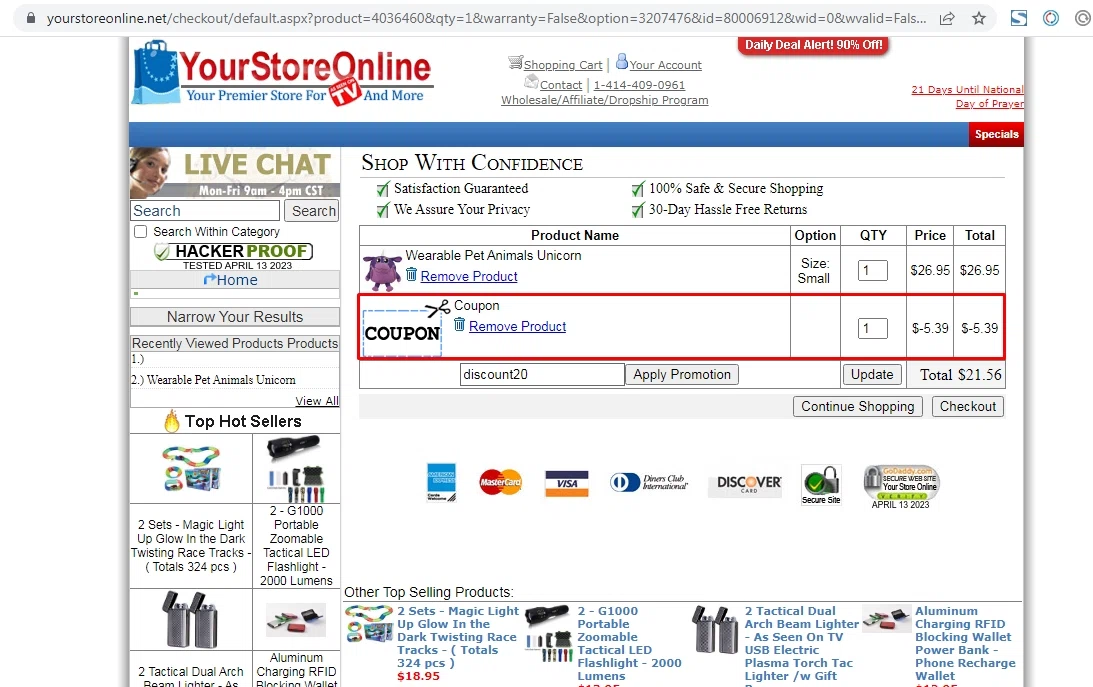Click quantity field for Unicorn product

click(x=873, y=270)
